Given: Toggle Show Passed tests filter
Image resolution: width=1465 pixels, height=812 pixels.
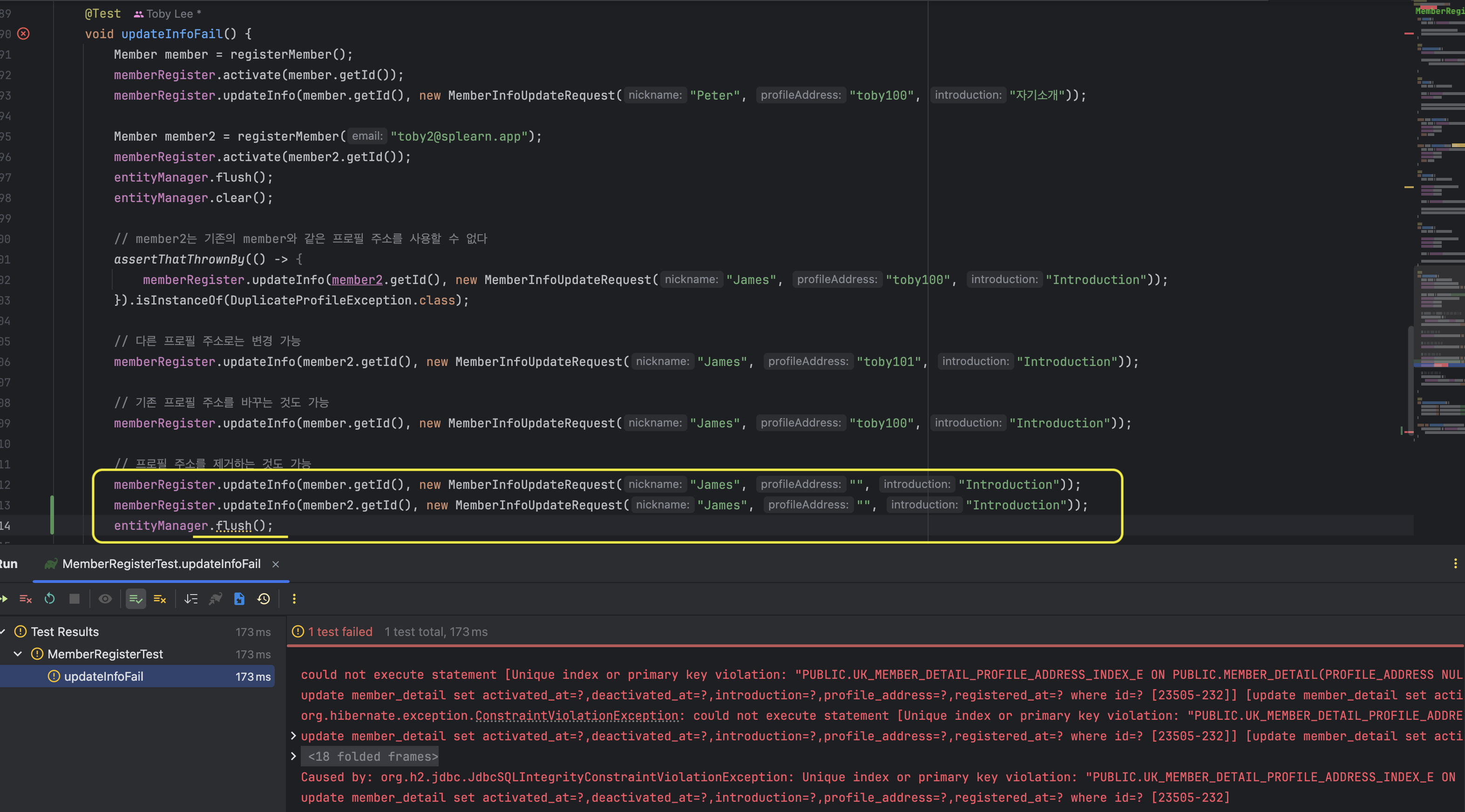Looking at the screenshot, I should [x=136, y=599].
